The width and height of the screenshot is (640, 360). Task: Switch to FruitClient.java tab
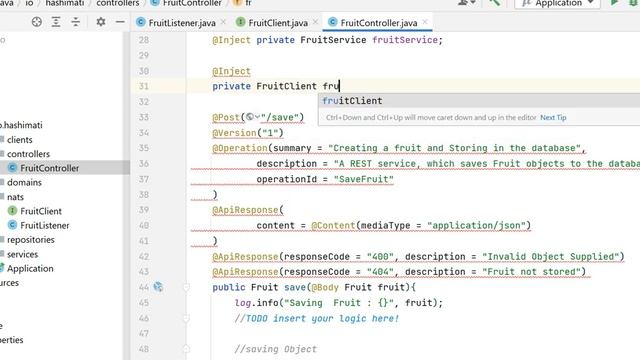click(x=278, y=23)
